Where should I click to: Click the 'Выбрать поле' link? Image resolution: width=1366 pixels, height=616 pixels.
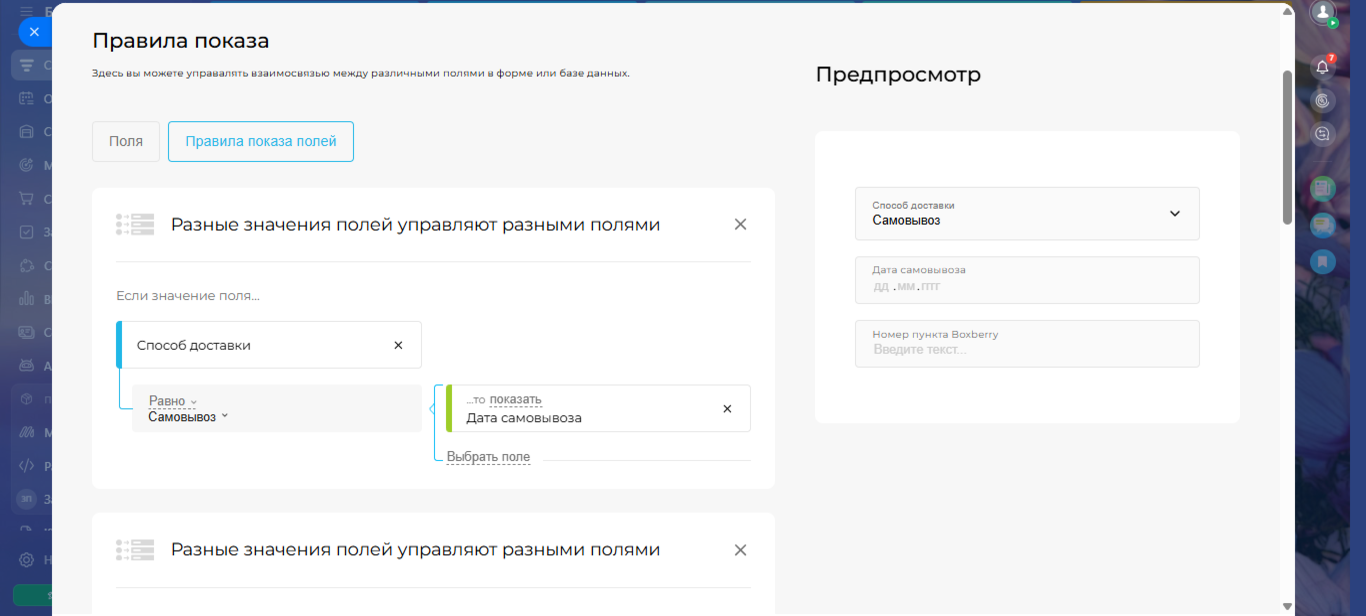pyautogui.click(x=488, y=457)
